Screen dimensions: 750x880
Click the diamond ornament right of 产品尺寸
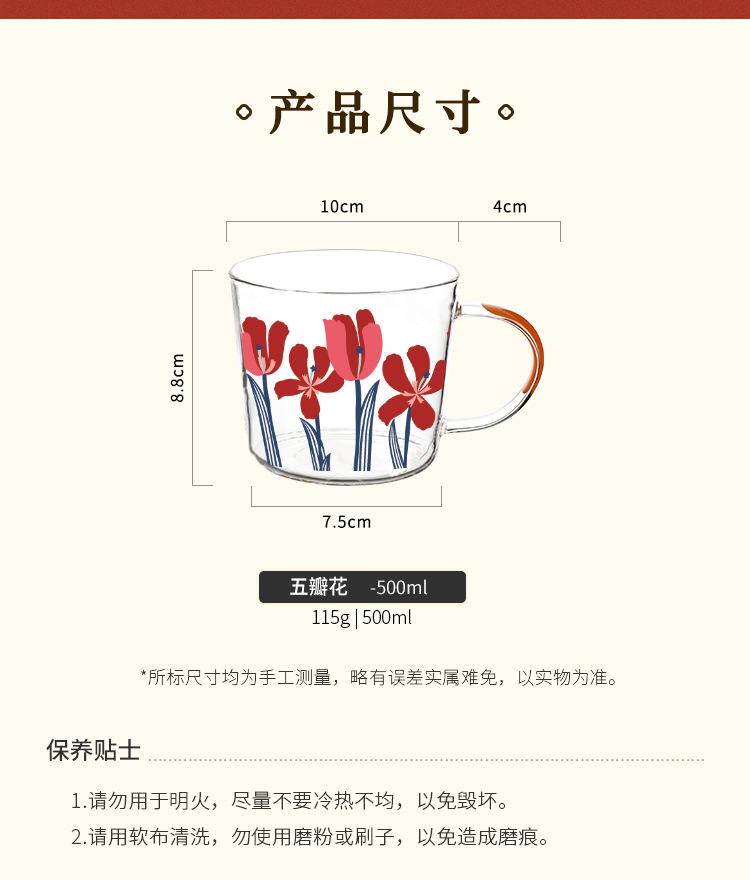(506, 112)
